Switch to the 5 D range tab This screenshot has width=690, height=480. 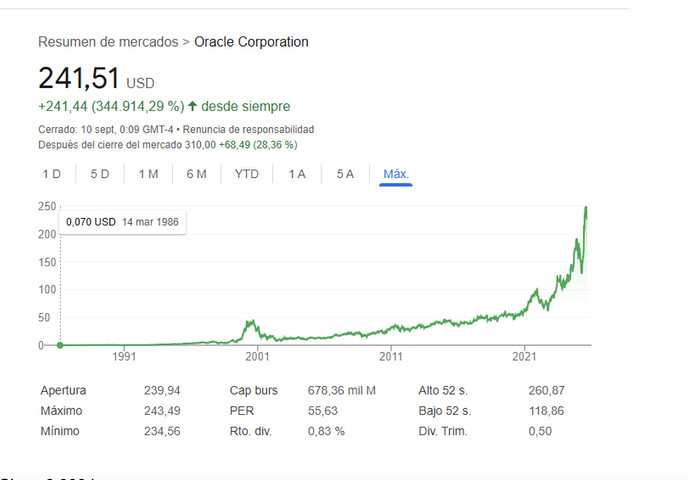pos(100,174)
